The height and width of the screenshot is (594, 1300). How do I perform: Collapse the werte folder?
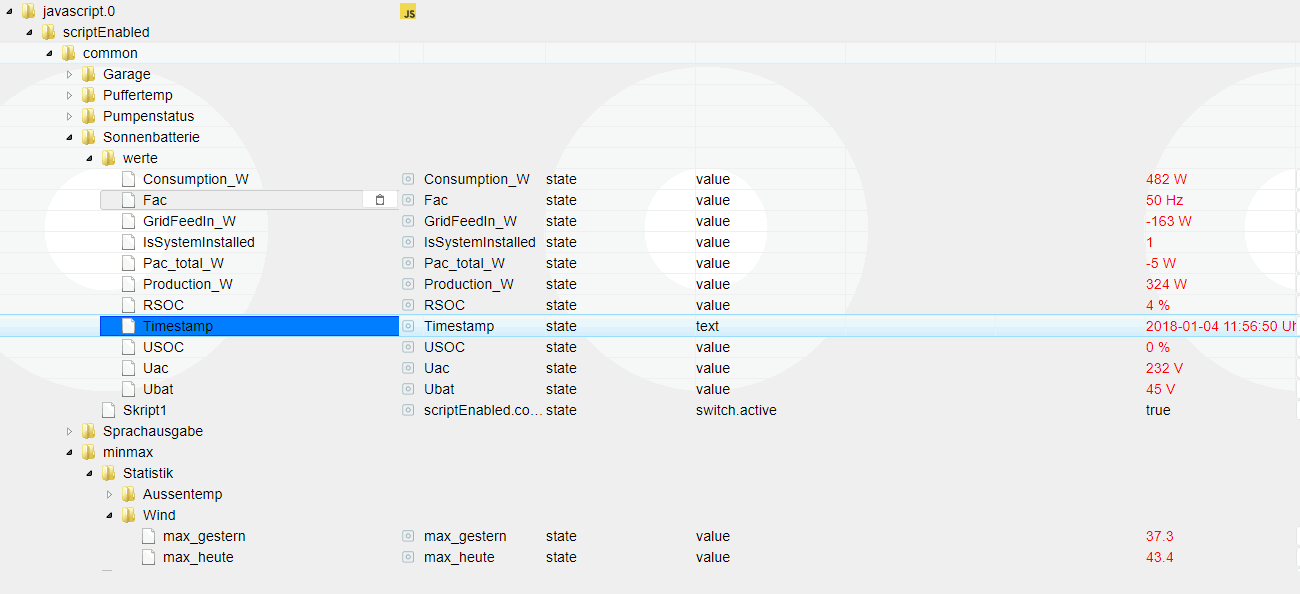tap(90, 159)
